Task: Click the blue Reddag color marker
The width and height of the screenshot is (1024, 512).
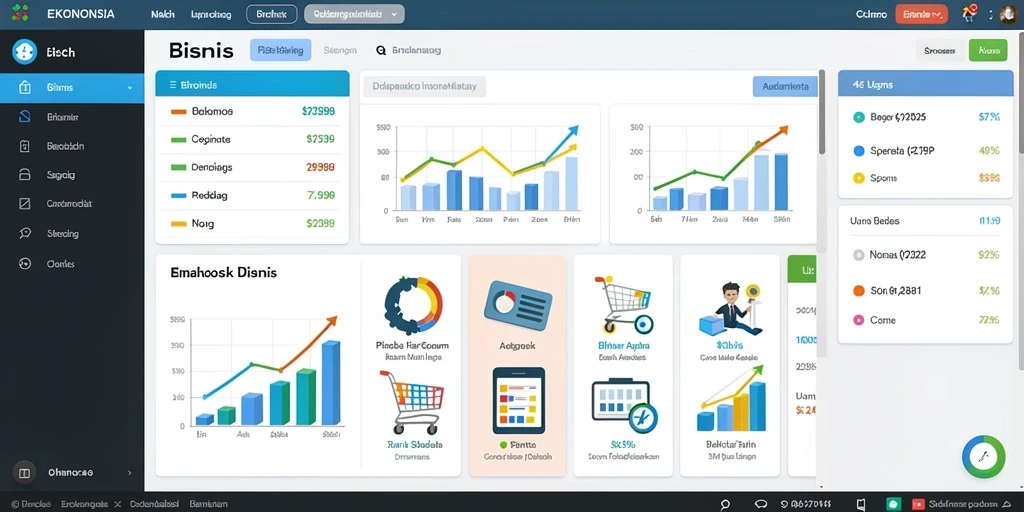Action: (x=178, y=195)
